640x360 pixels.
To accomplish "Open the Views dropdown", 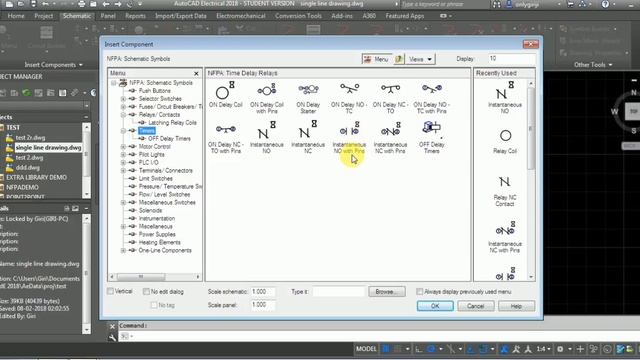I will tap(420, 59).
